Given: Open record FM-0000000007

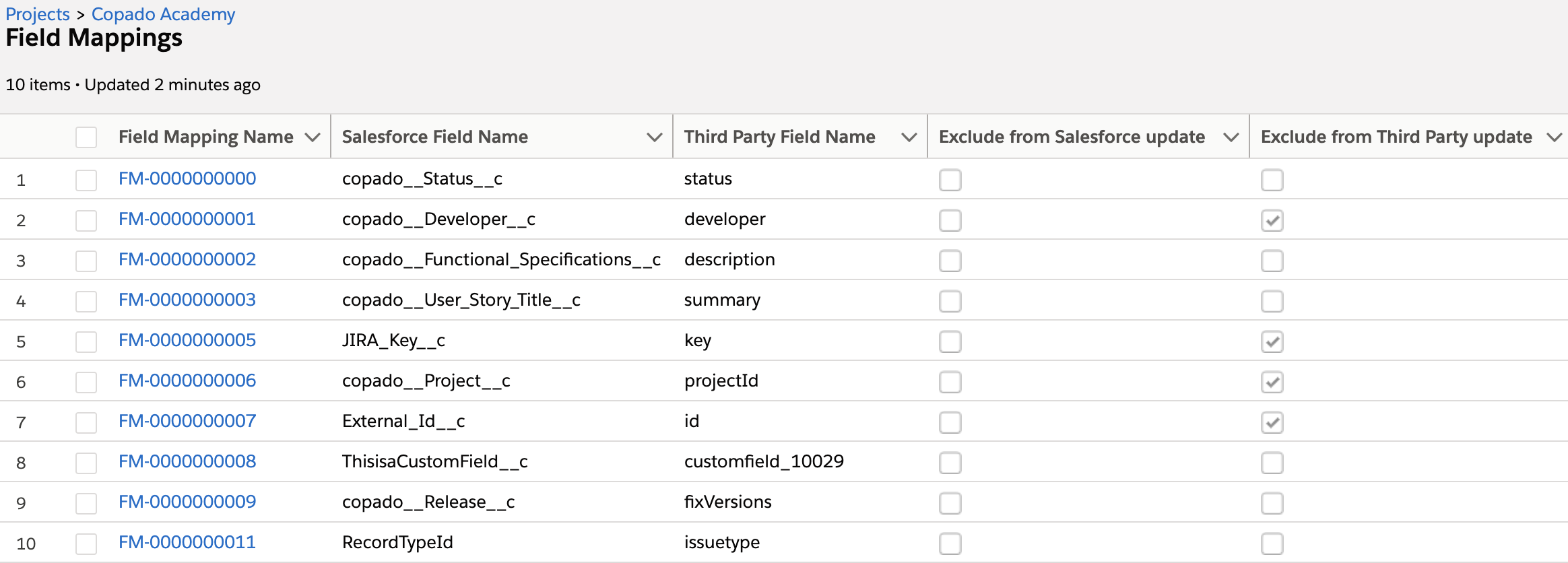Looking at the screenshot, I should [x=187, y=421].
